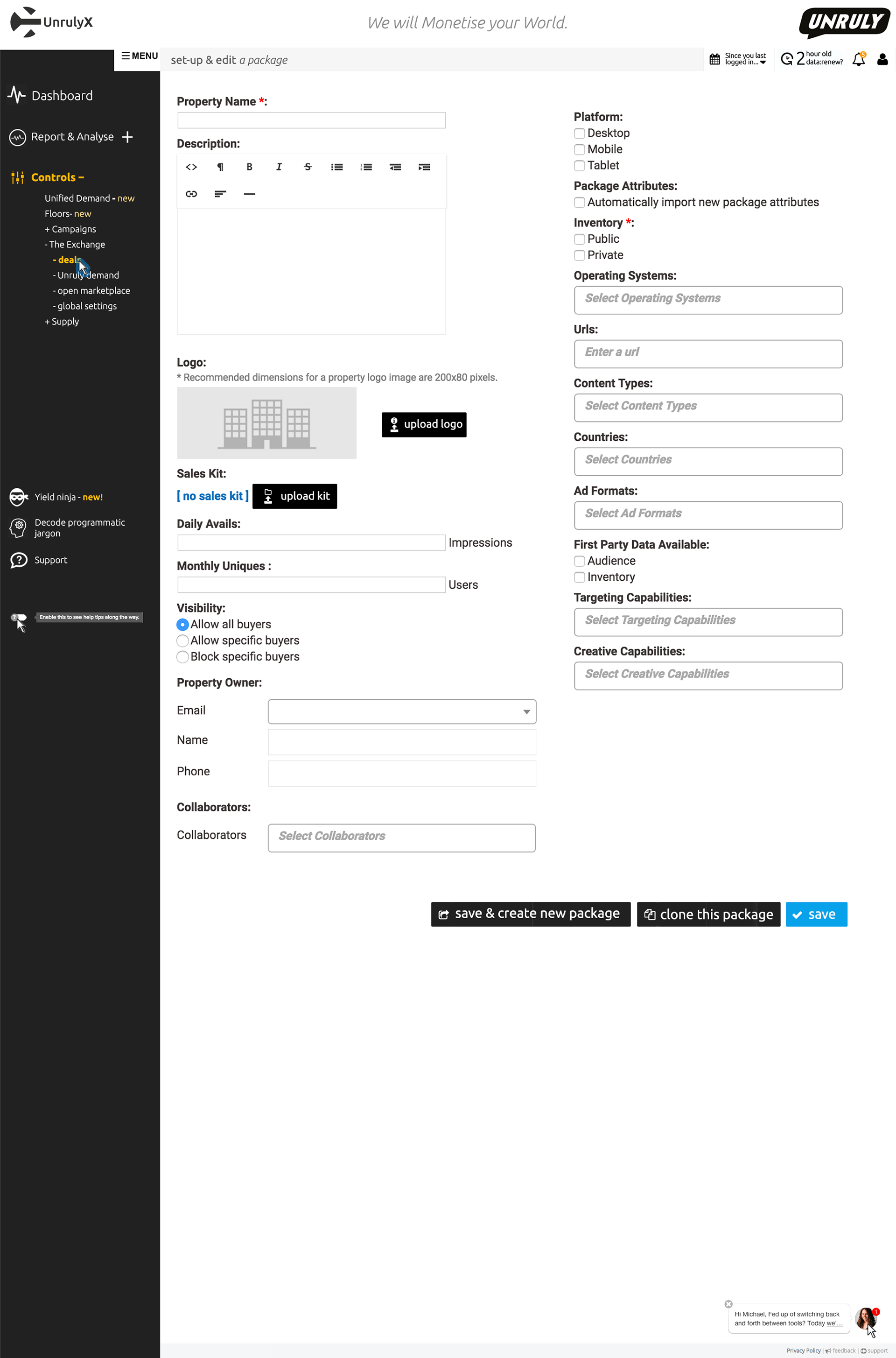The height and width of the screenshot is (1358, 896).
Task: Go to open marketplace in sidebar
Action: point(93,291)
